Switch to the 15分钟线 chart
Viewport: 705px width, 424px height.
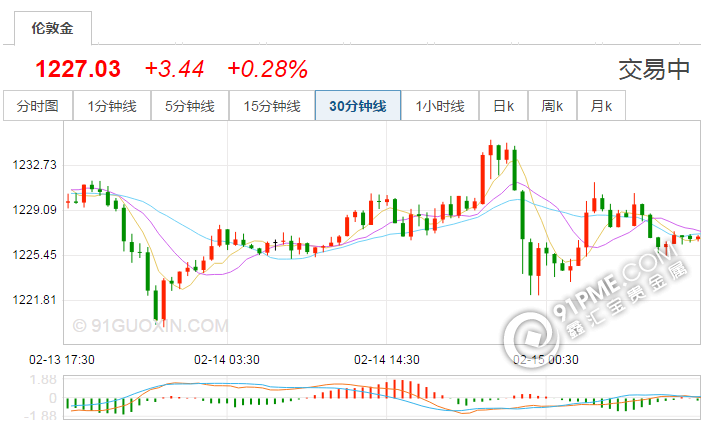272,106
